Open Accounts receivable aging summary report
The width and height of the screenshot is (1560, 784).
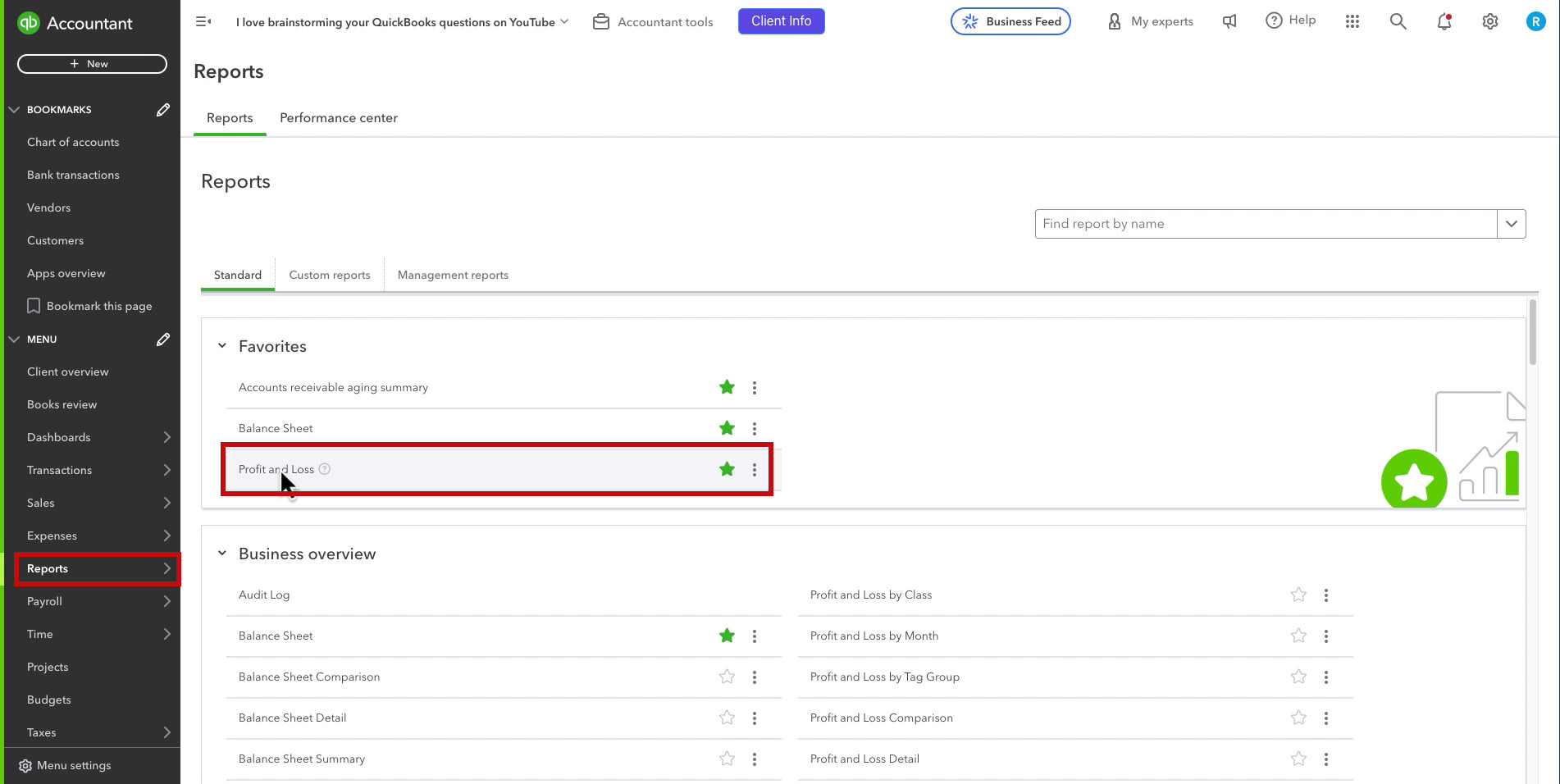(x=333, y=387)
